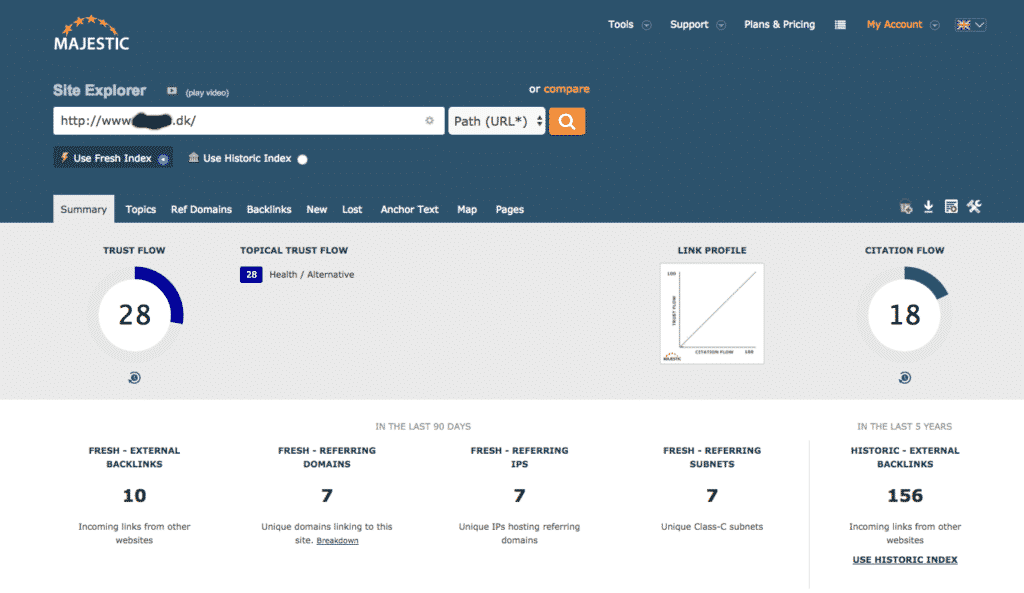Switch to the Topics tab
Image resolution: width=1024 pixels, height=593 pixels.
point(140,210)
